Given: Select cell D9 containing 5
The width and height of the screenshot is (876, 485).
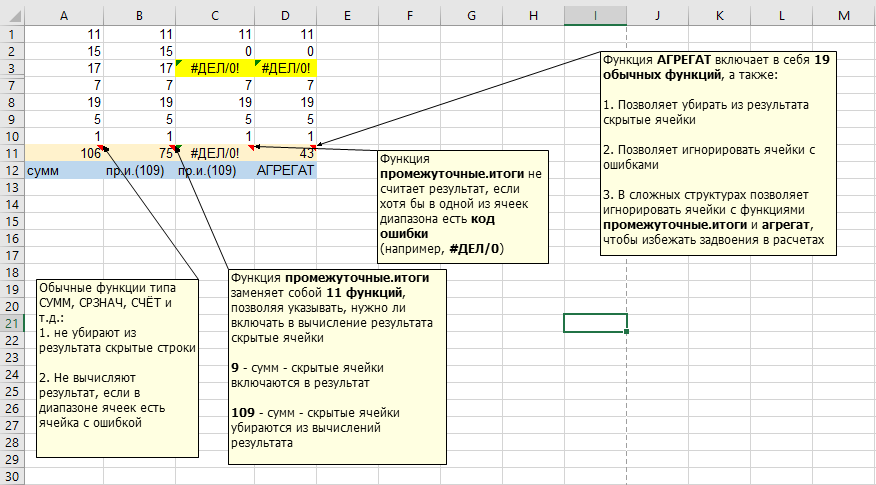Looking at the screenshot, I should point(285,120).
